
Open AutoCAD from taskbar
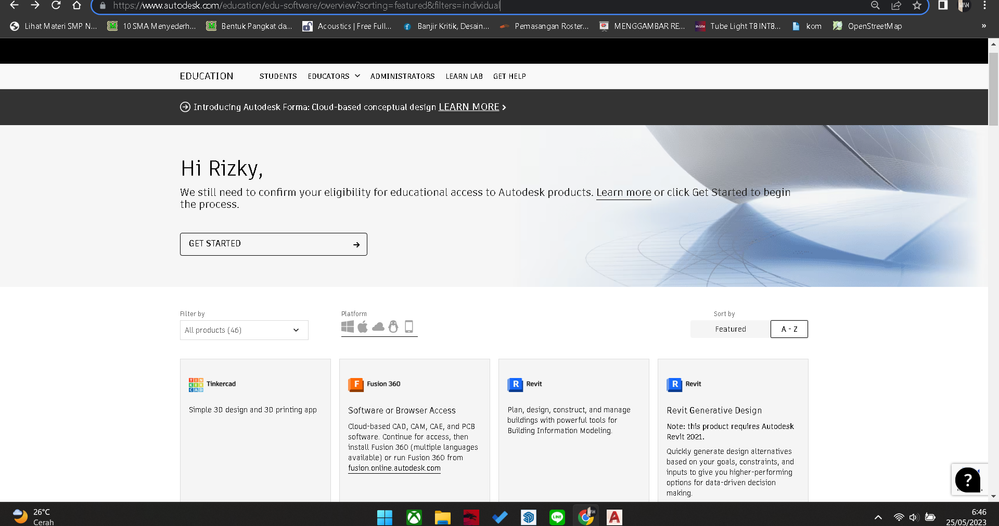pyautogui.click(x=614, y=516)
